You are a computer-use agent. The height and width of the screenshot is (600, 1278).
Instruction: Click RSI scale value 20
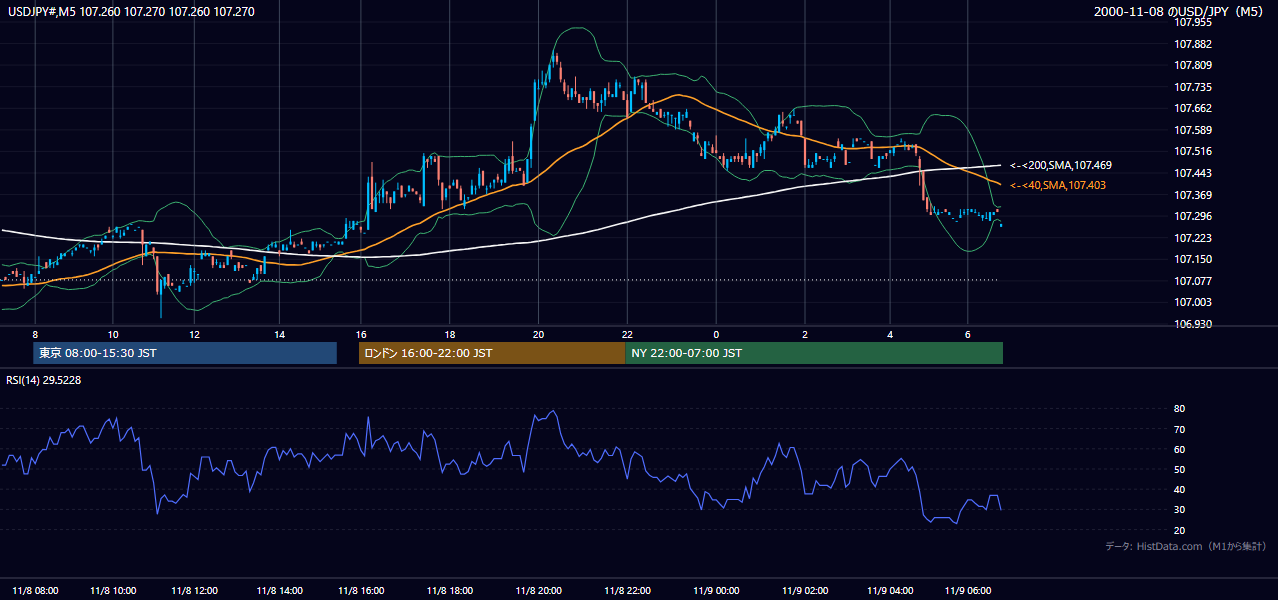click(1179, 530)
